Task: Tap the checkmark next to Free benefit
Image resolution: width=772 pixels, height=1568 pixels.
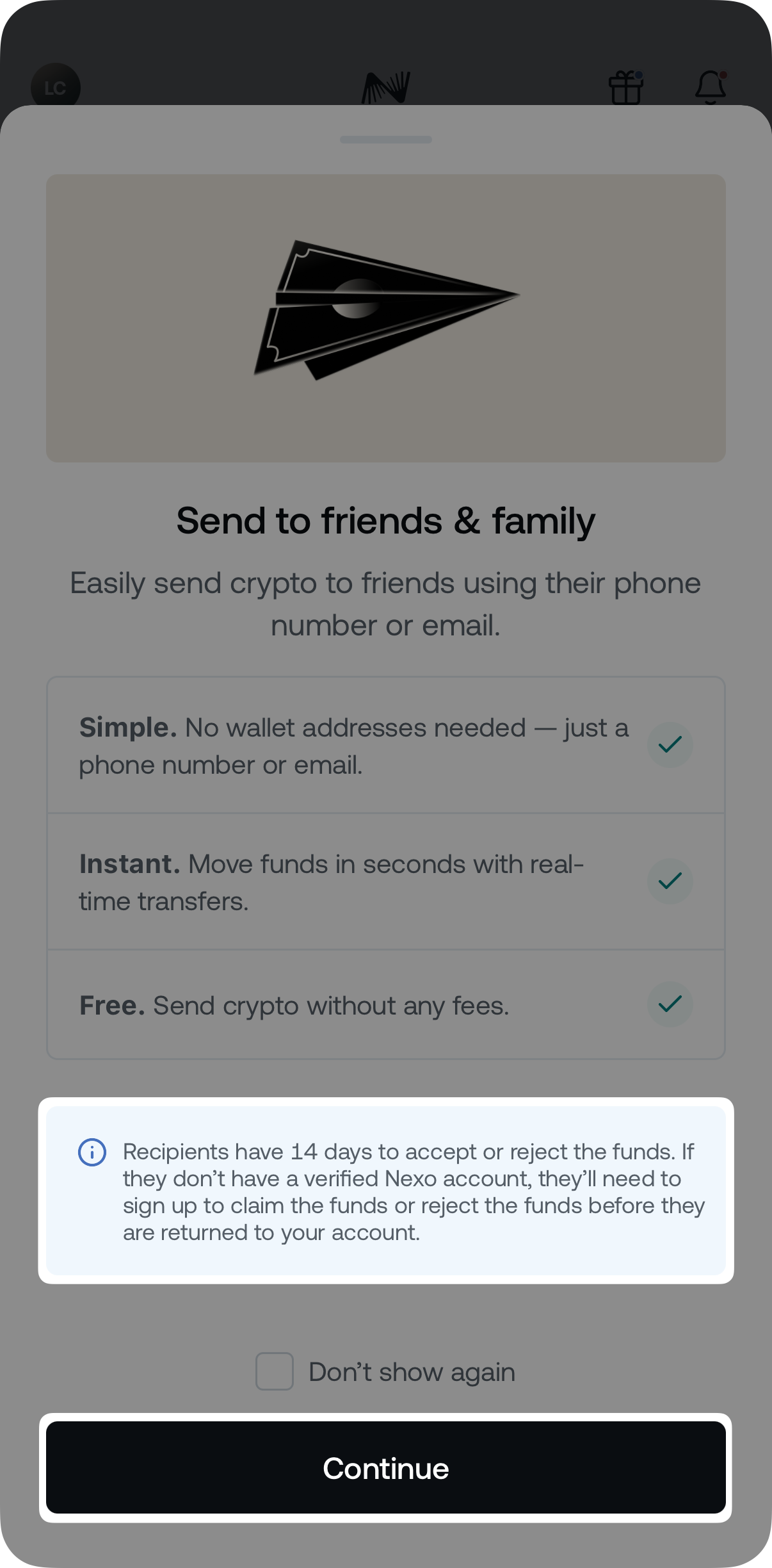Action: click(670, 1005)
